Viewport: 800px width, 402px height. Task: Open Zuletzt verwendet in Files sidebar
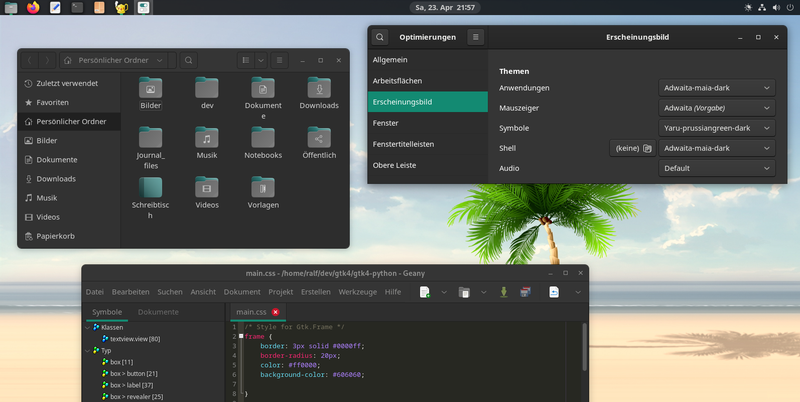click(69, 83)
